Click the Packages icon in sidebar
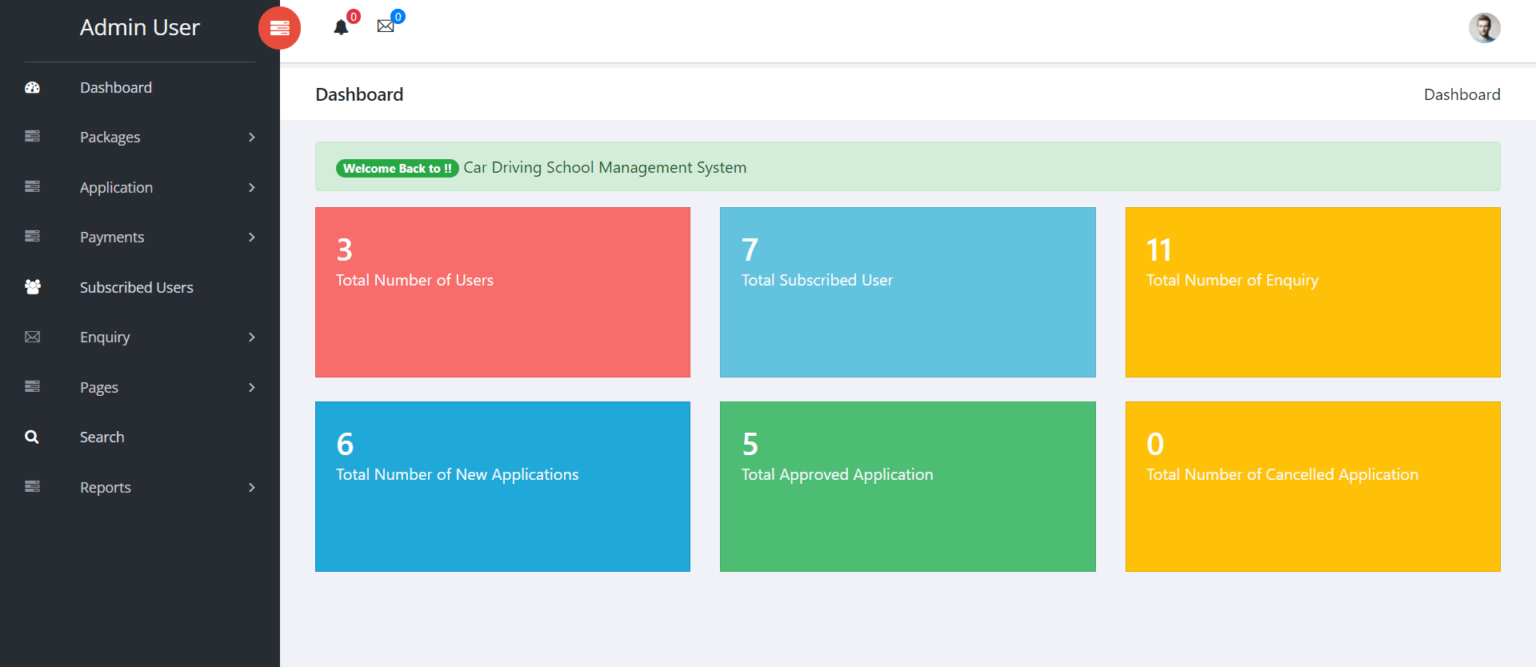 [x=32, y=137]
